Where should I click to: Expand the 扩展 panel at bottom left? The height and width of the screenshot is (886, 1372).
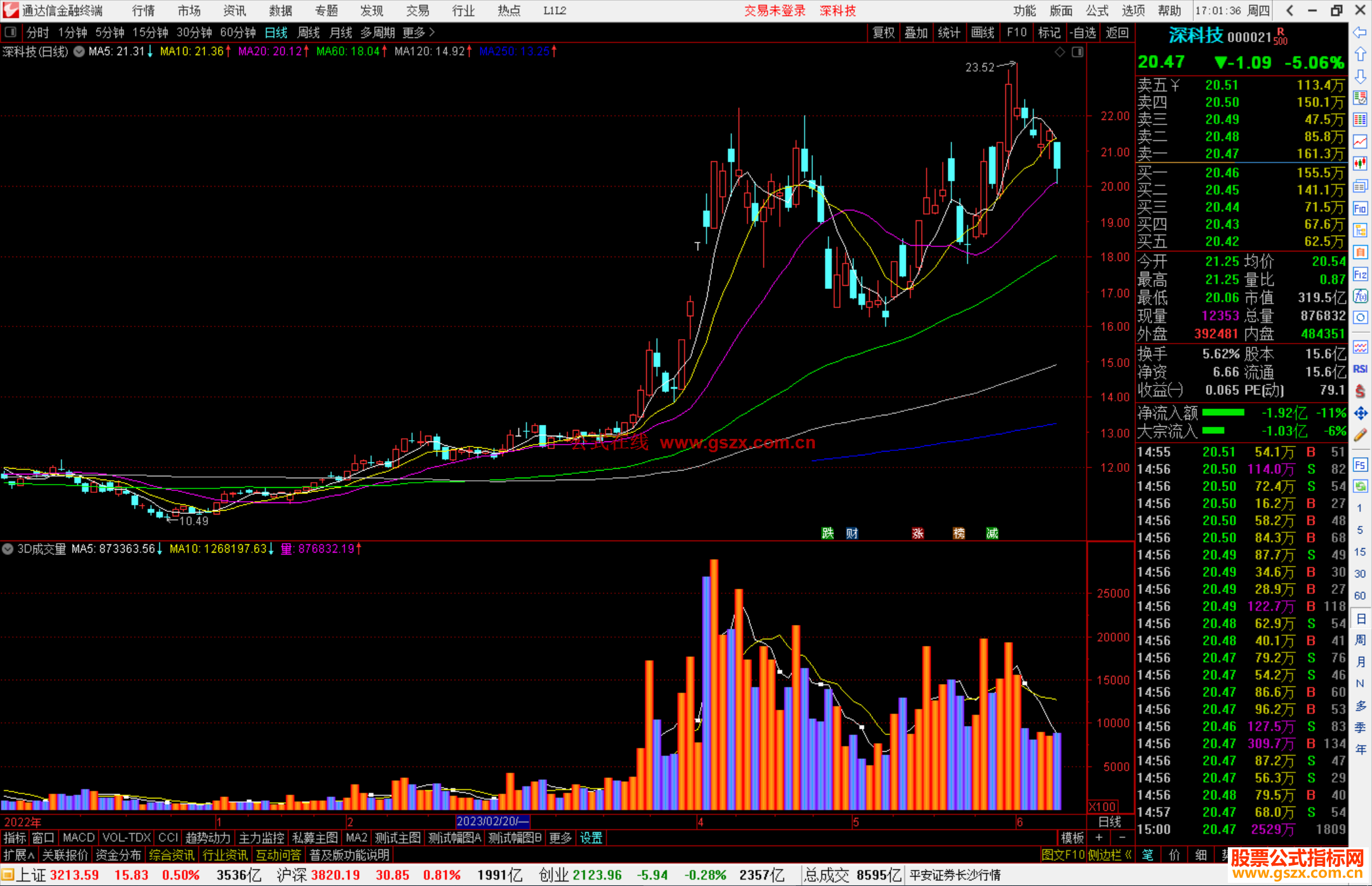point(19,855)
